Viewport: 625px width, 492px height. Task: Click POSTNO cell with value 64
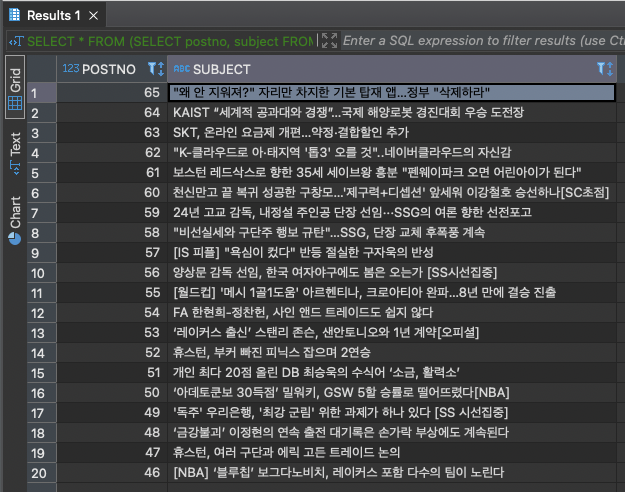click(x=112, y=112)
